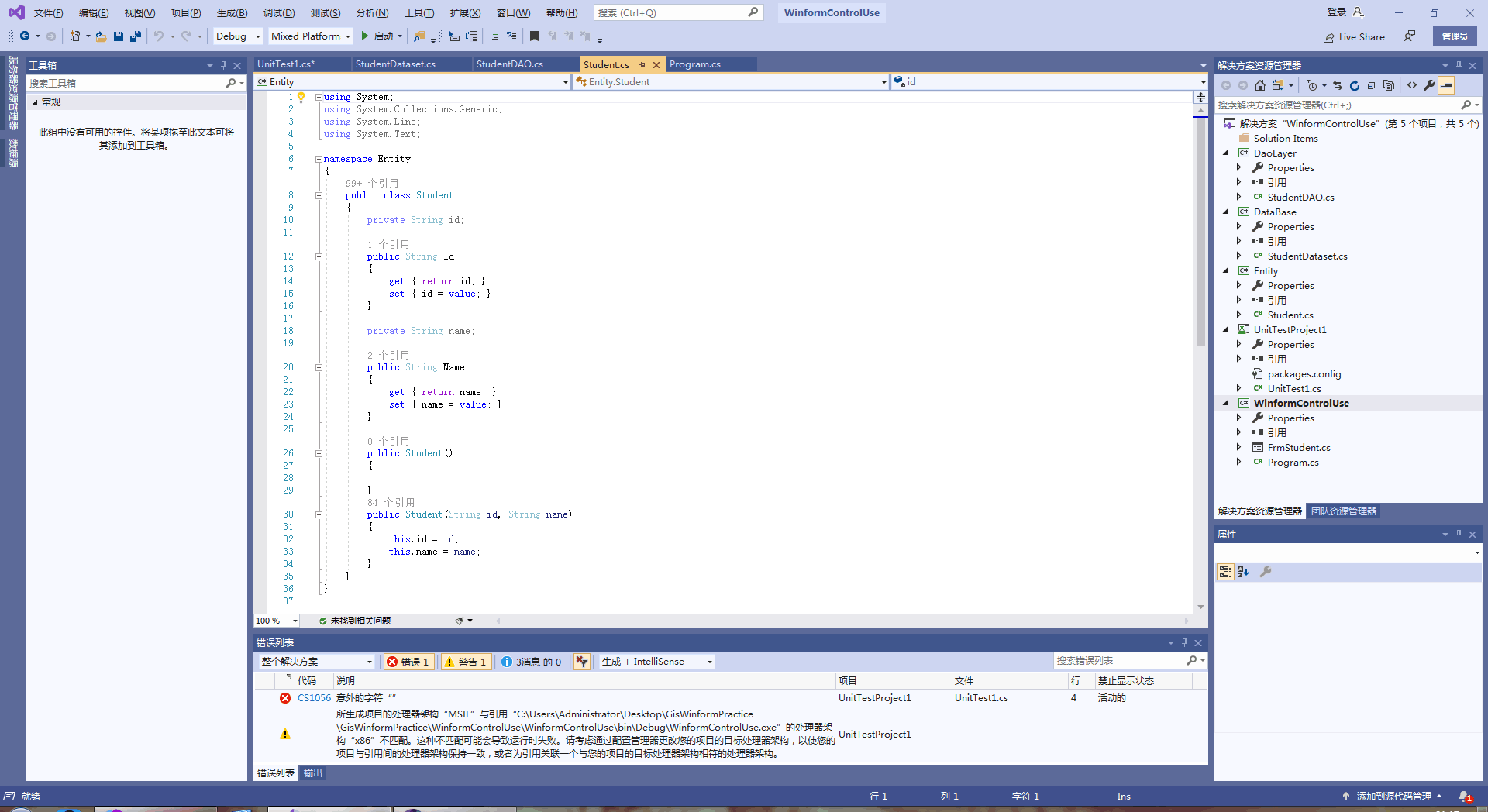Click the Save All multi-disk icon
Image resolution: width=1488 pixels, height=812 pixels.
coord(136,36)
